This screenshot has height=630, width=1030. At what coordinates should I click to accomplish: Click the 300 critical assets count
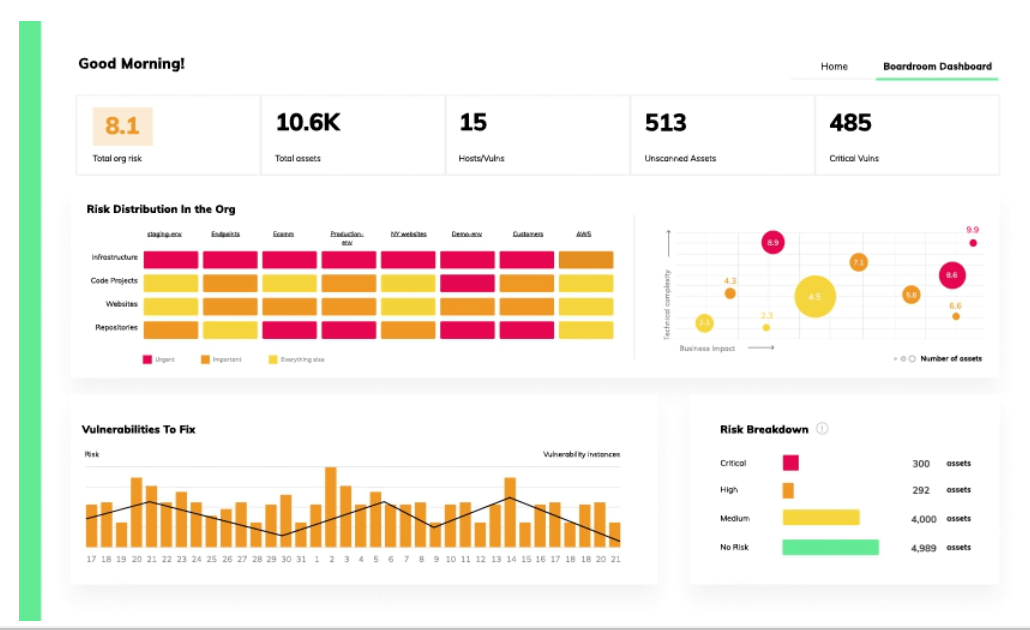(x=921, y=464)
